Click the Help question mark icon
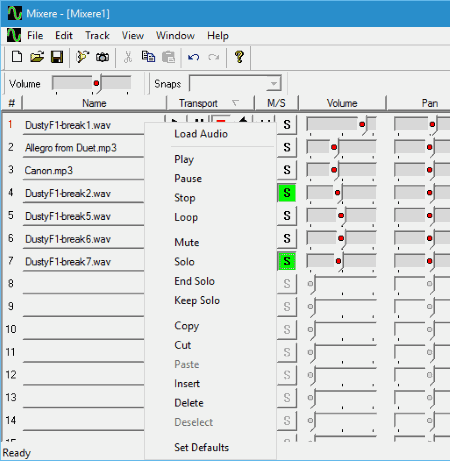 point(239,57)
